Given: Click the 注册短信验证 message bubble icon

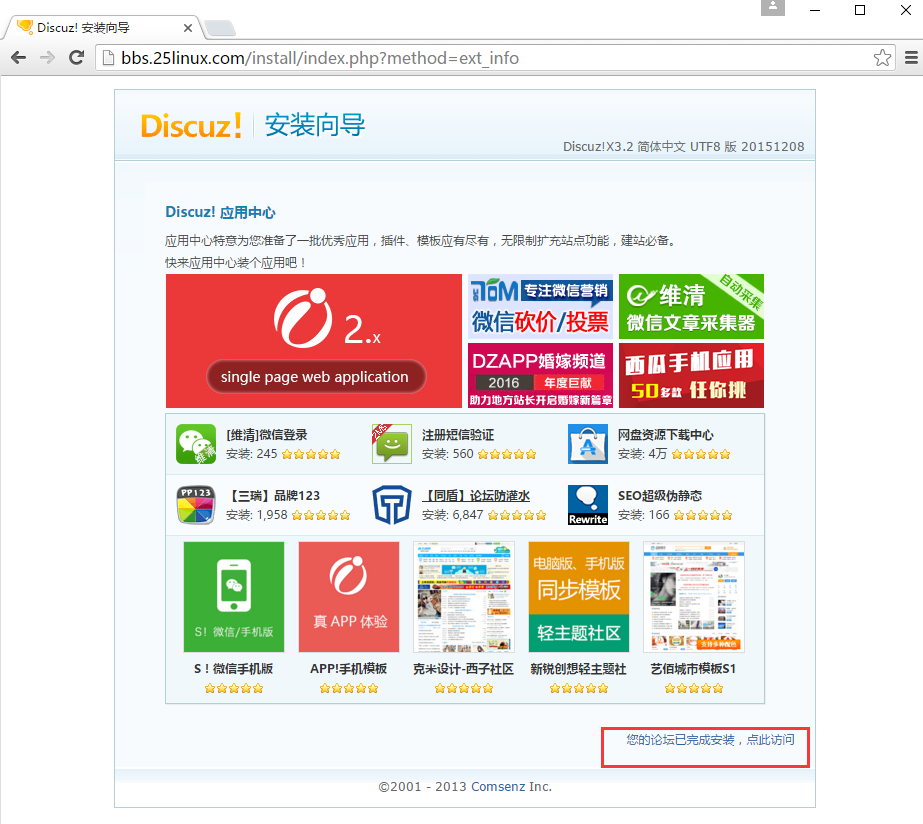Looking at the screenshot, I should 392,444.
